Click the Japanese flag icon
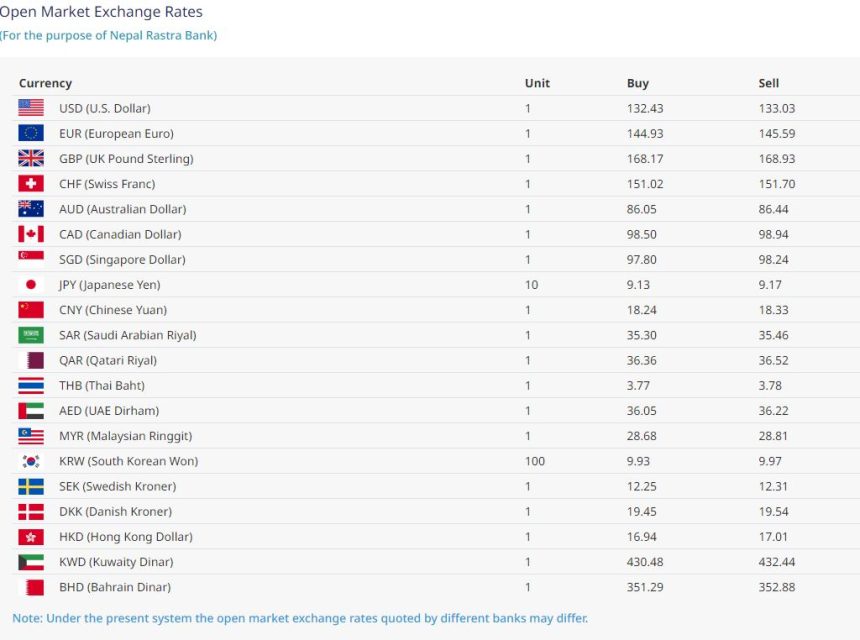The width and height of the screenshot is (860, 640). [31, 285]
